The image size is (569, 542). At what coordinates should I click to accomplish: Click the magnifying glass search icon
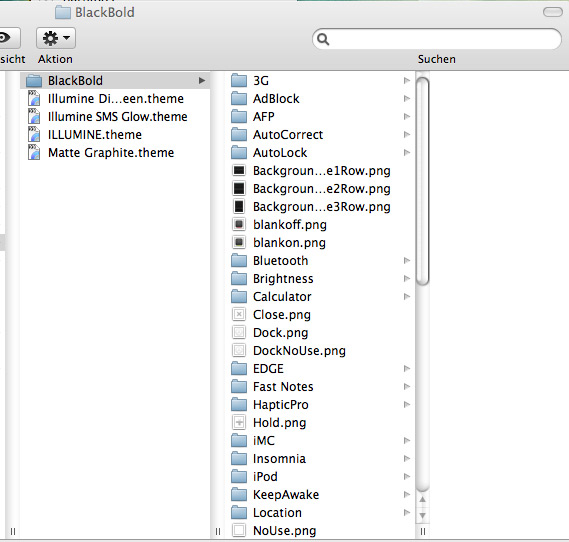pos(323,39)
